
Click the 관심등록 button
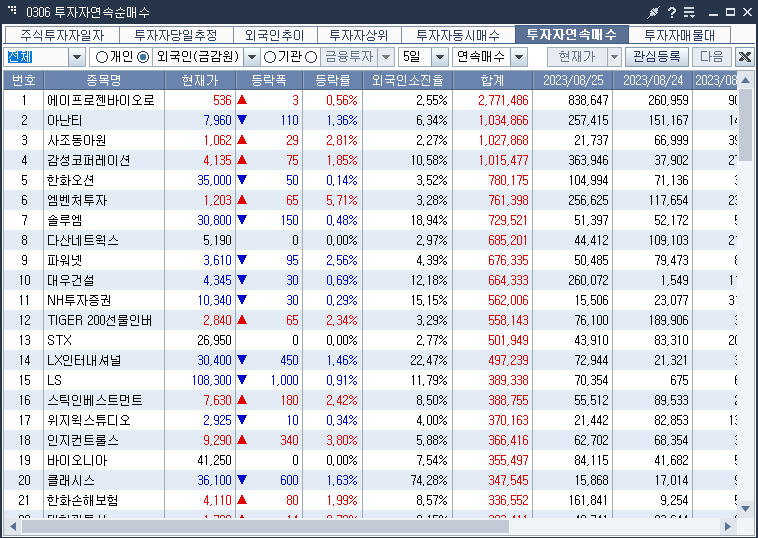[656, 57]
